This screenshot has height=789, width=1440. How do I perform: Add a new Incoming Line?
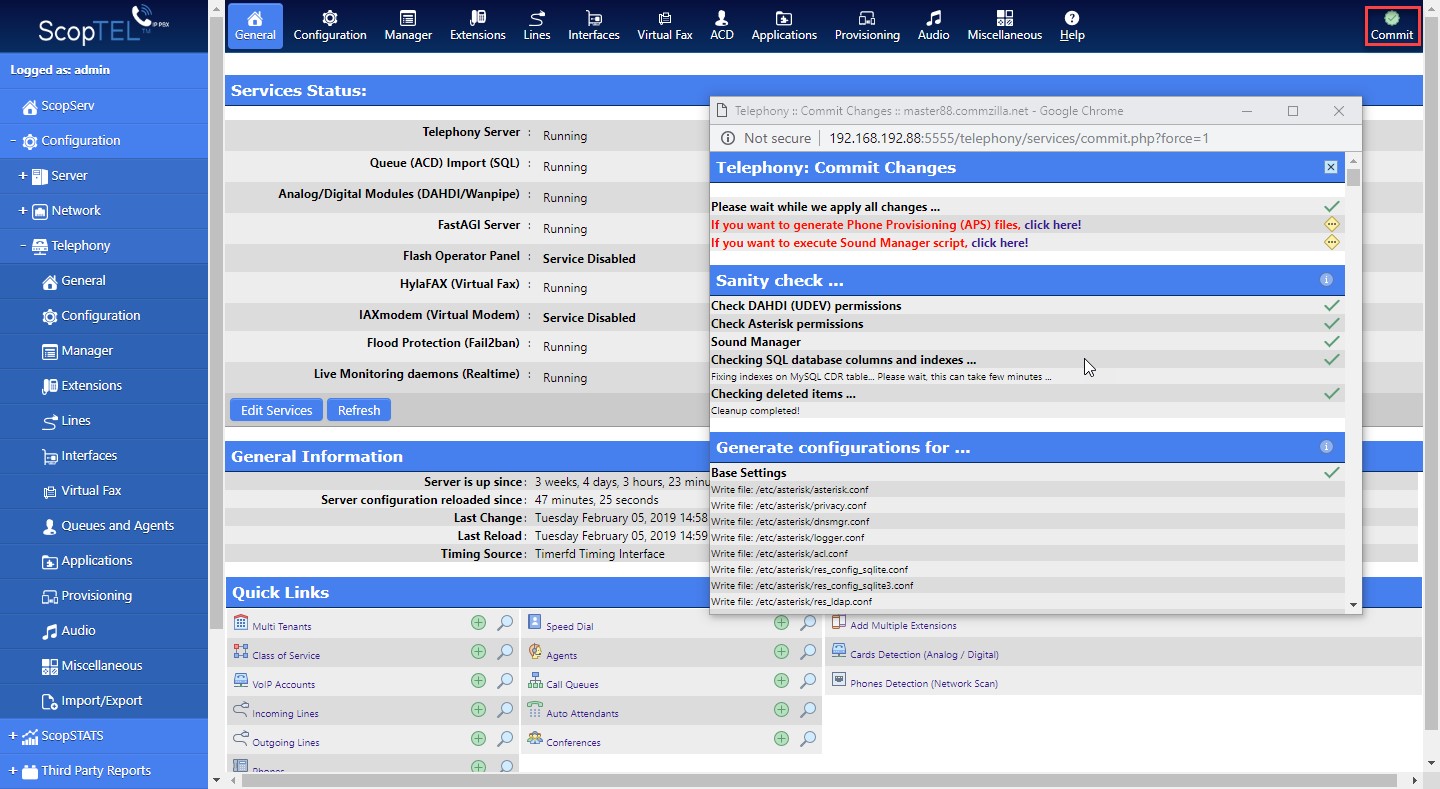point(478,710)
